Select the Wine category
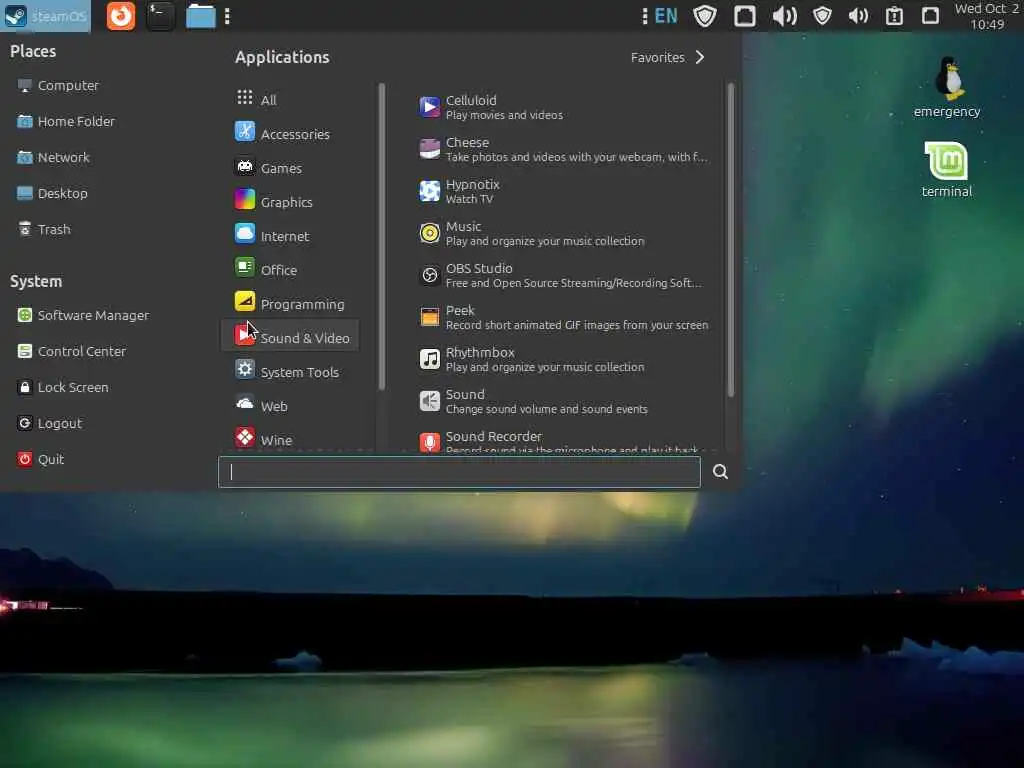Image resolution: width=1024 pixels, height=768 pixels. (289, 440)
